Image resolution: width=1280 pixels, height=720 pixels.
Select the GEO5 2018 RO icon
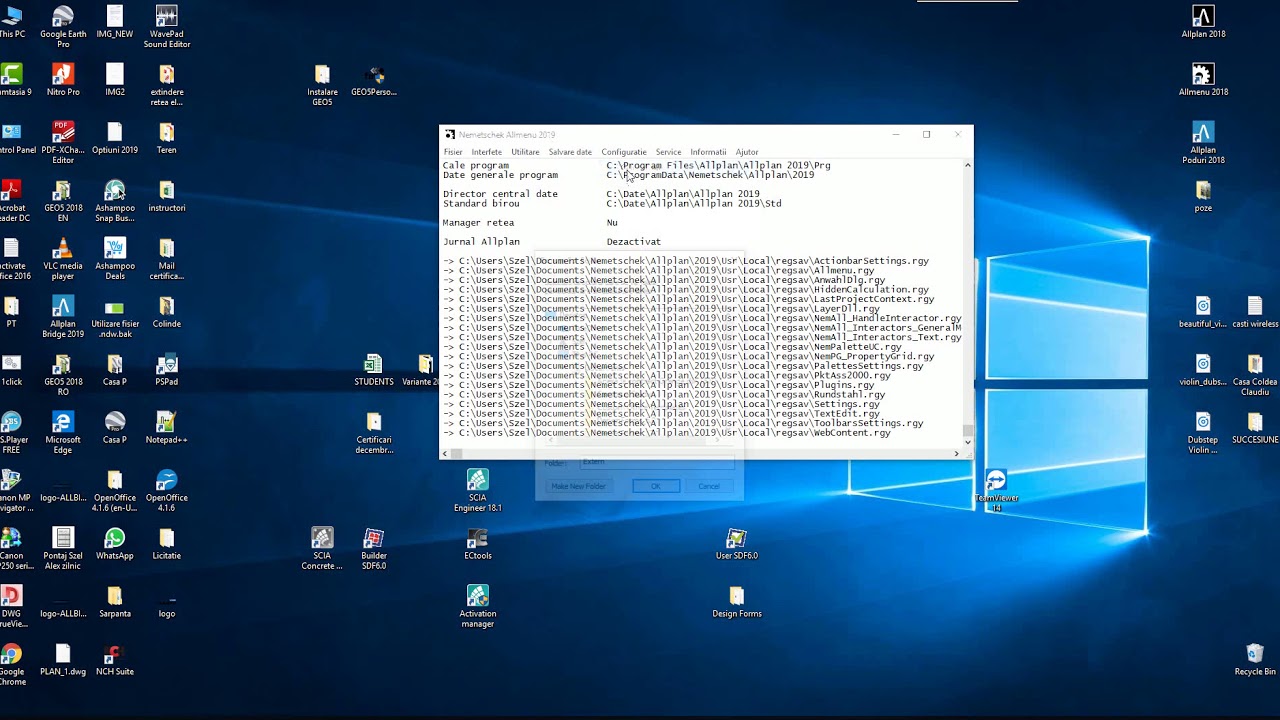63,375
